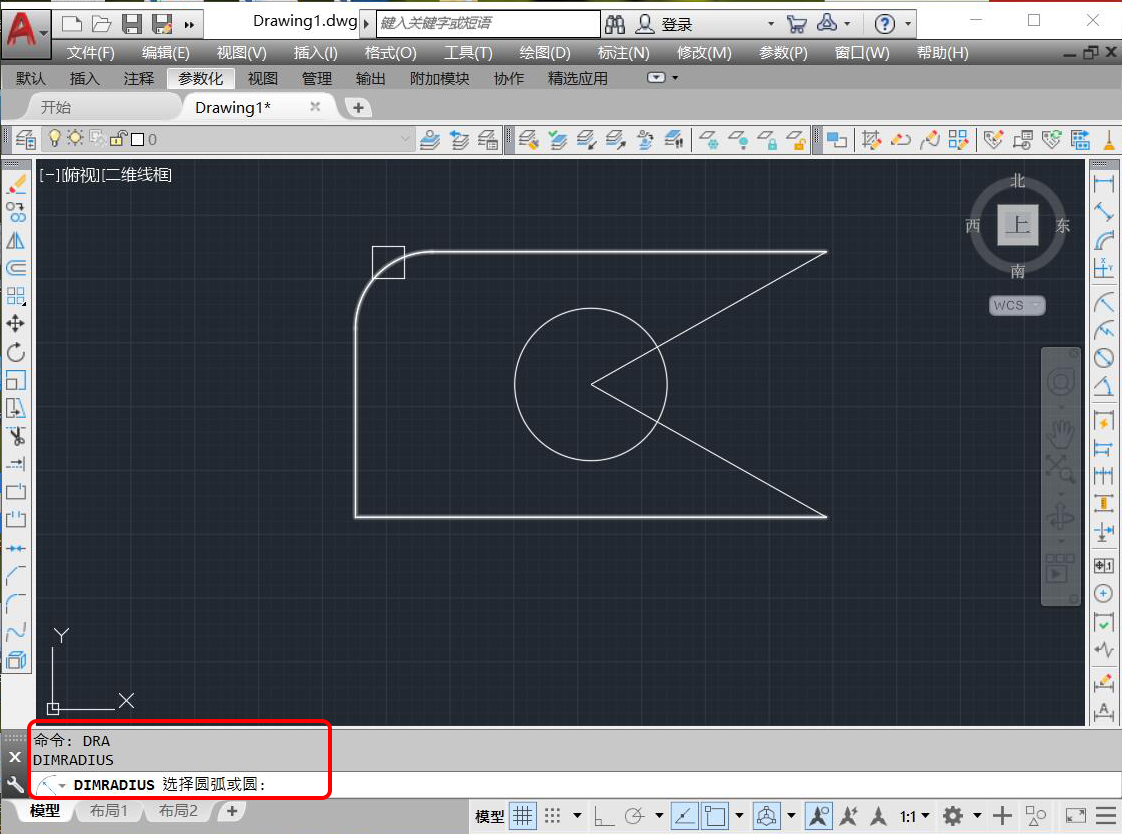Toggle ortho mode in status bar
Image resolution: width=1122 pixels, height=834 pixels.
click(604, 816)
